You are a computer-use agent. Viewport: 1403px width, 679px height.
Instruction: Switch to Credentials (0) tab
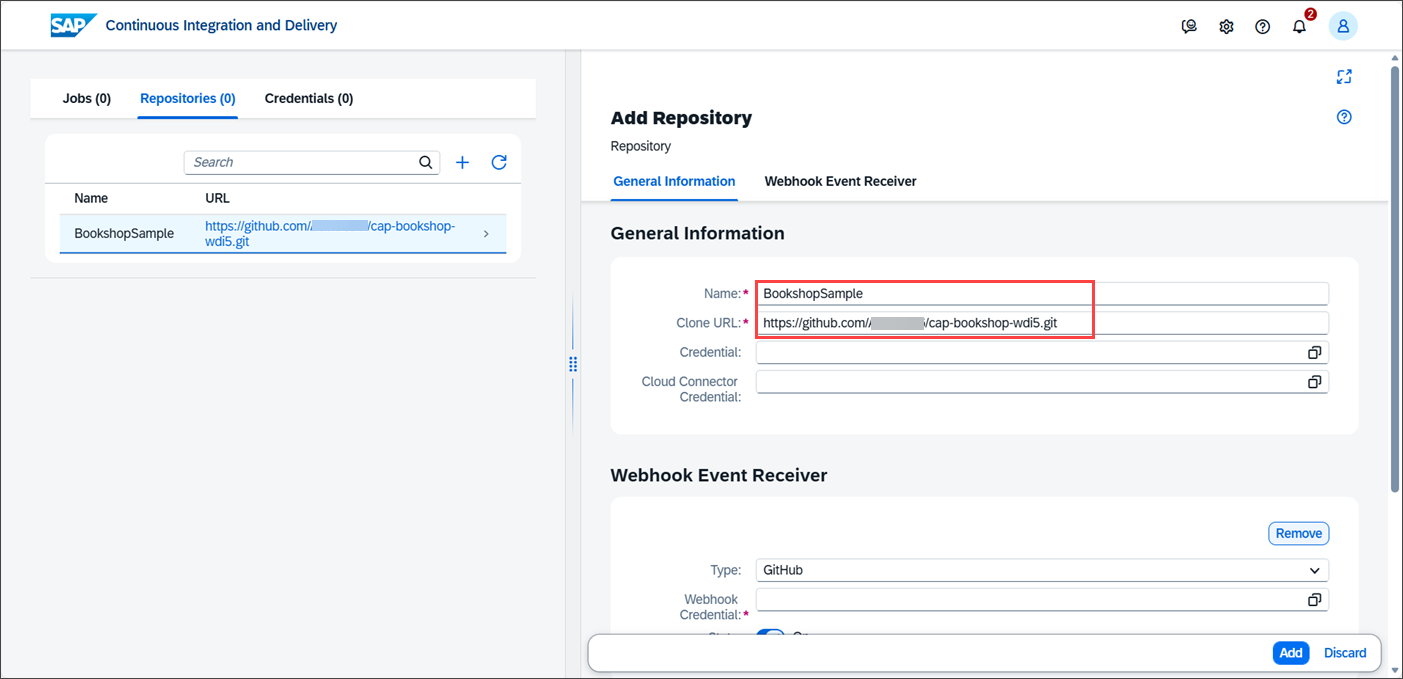click(309, 98)
